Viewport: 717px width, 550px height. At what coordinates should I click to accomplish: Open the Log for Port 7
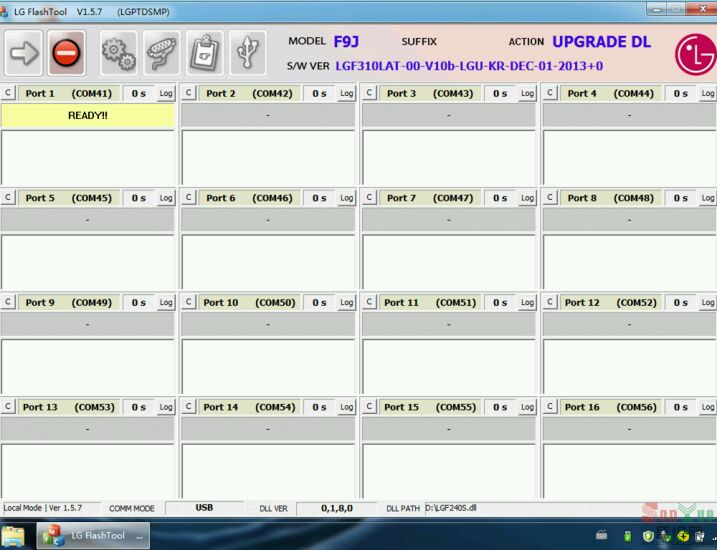pyautogui.click(x=527, y=198)
